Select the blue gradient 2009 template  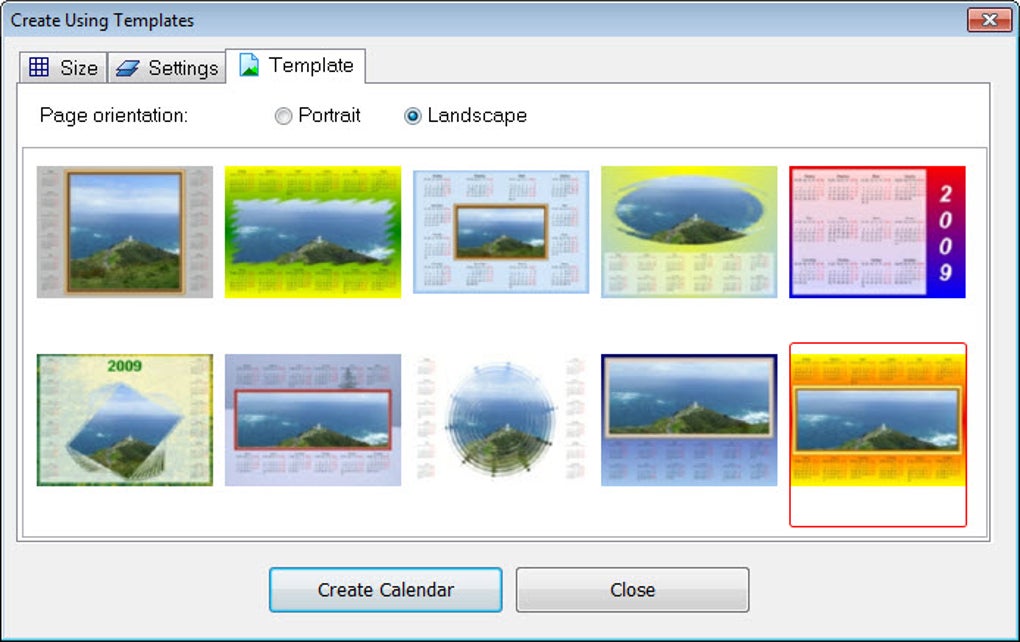click(876, 231)
